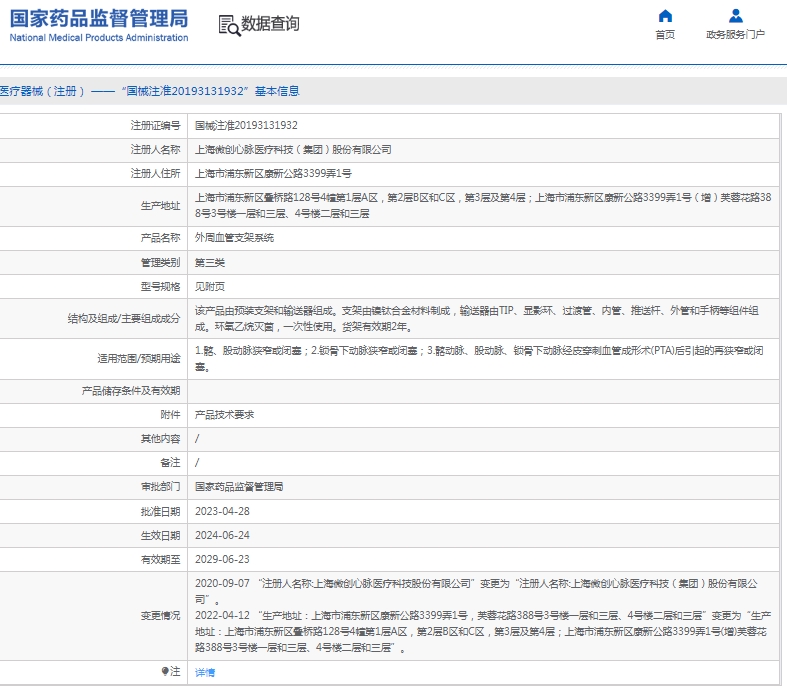Select effective date 2024-06-24

[x=222, y=535]
